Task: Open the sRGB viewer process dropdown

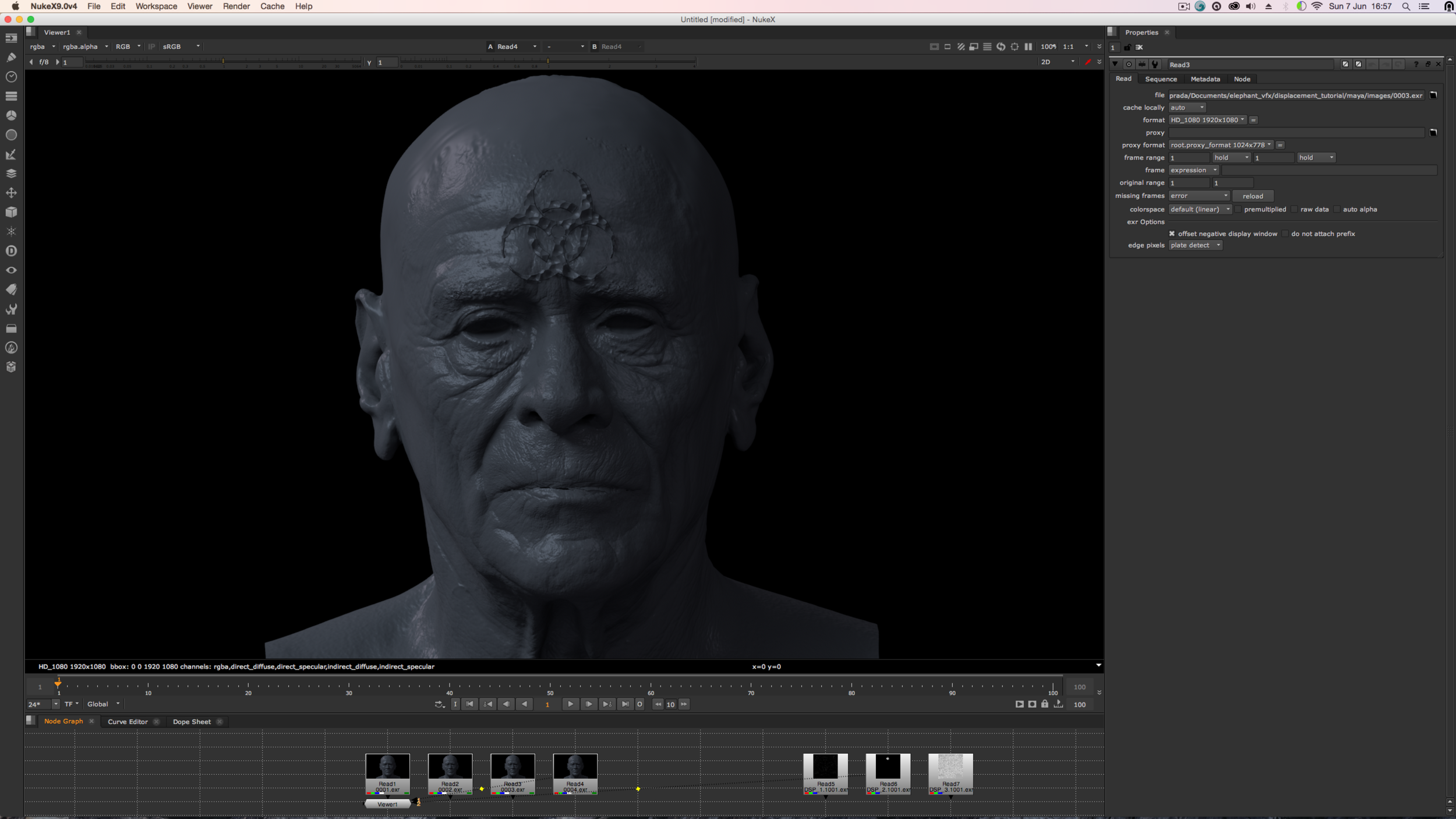Action: click(x=181, y=47)
